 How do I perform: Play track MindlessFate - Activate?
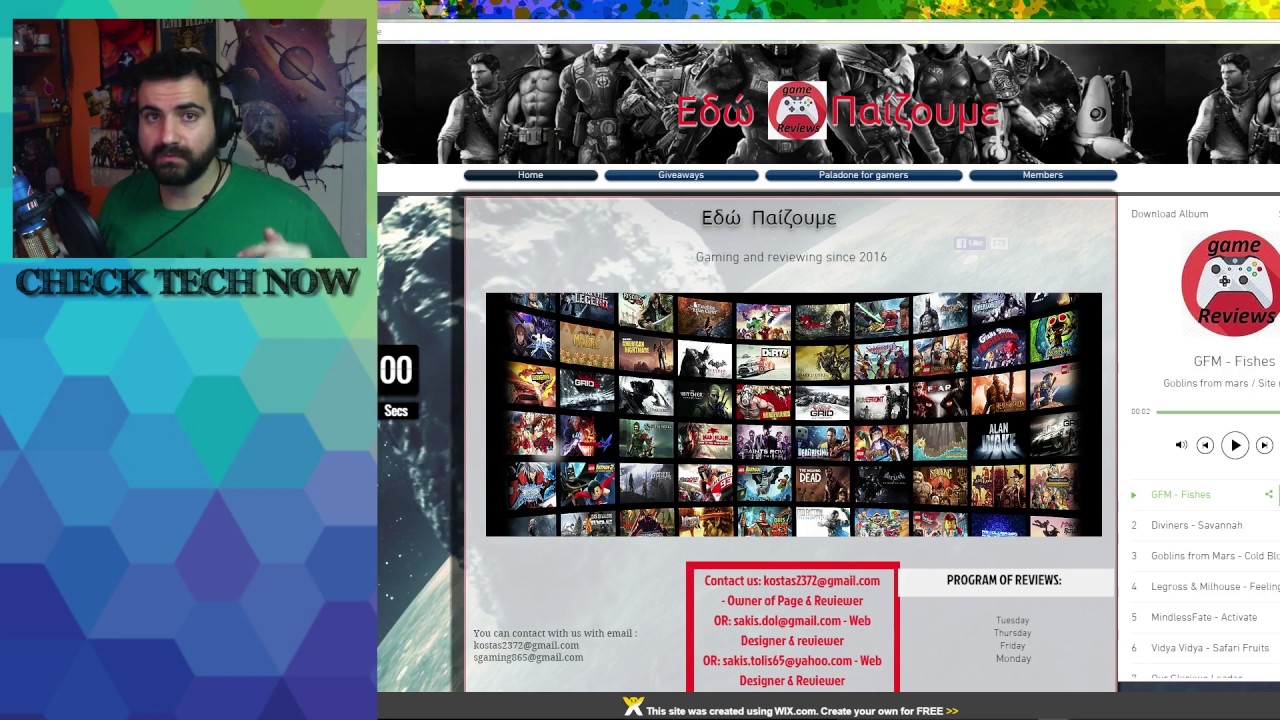click(x=1203, y=618)
